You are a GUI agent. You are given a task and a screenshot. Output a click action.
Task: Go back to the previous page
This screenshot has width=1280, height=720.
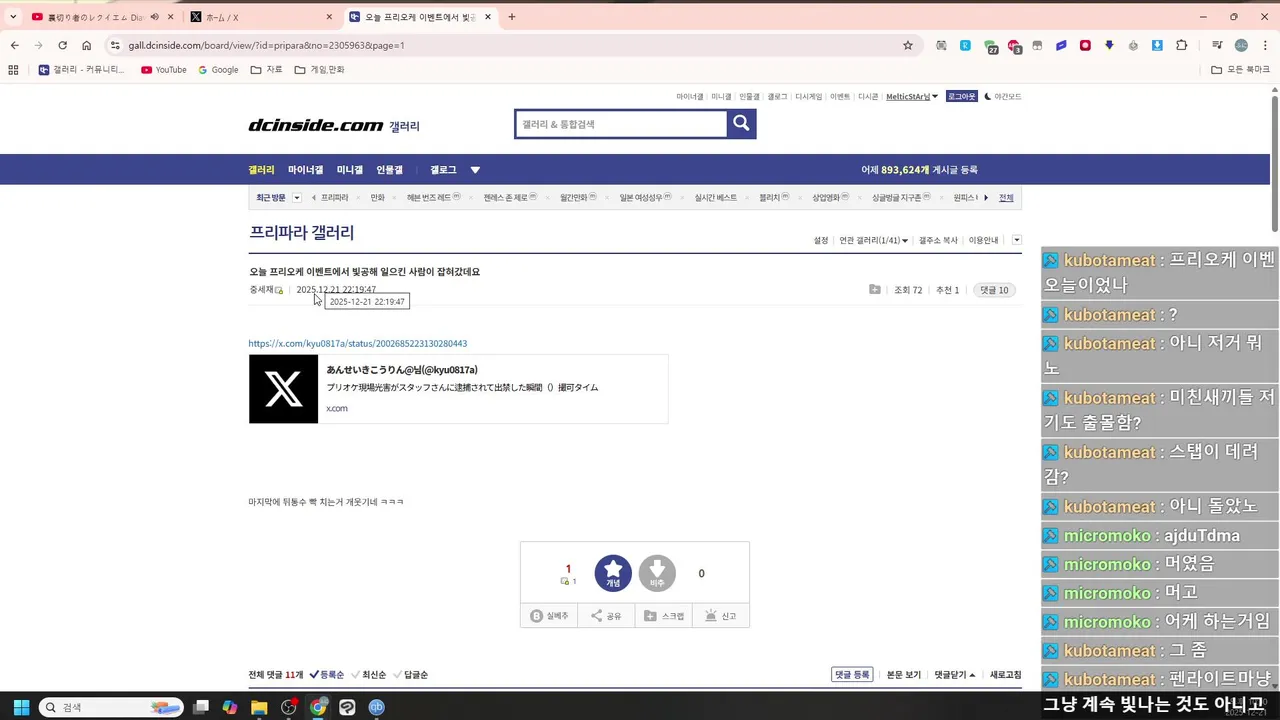[14, 45]
